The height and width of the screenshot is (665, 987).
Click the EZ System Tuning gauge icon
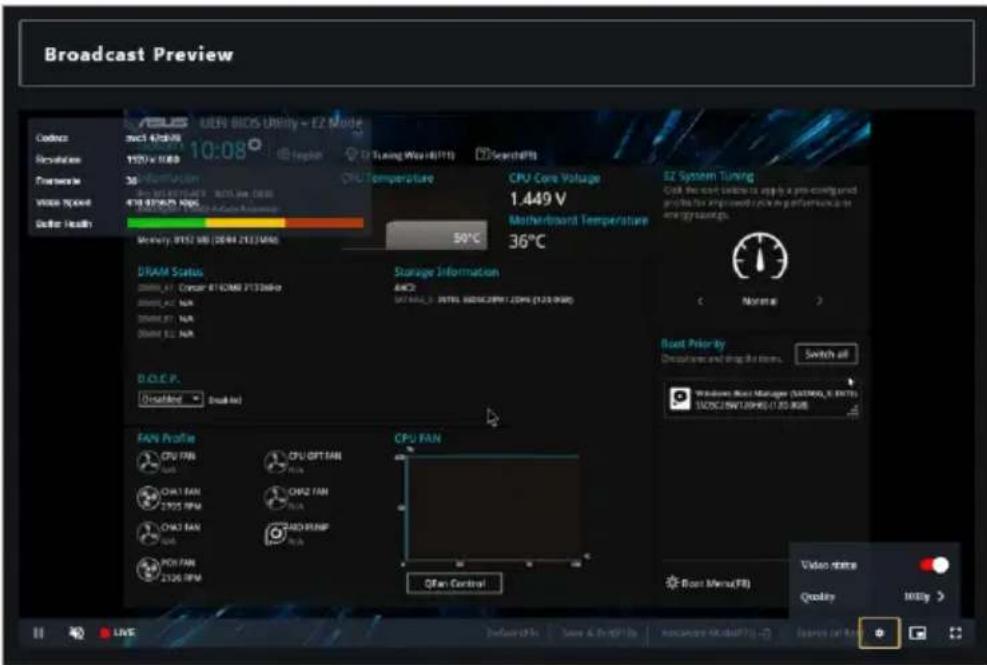(760, 256)
